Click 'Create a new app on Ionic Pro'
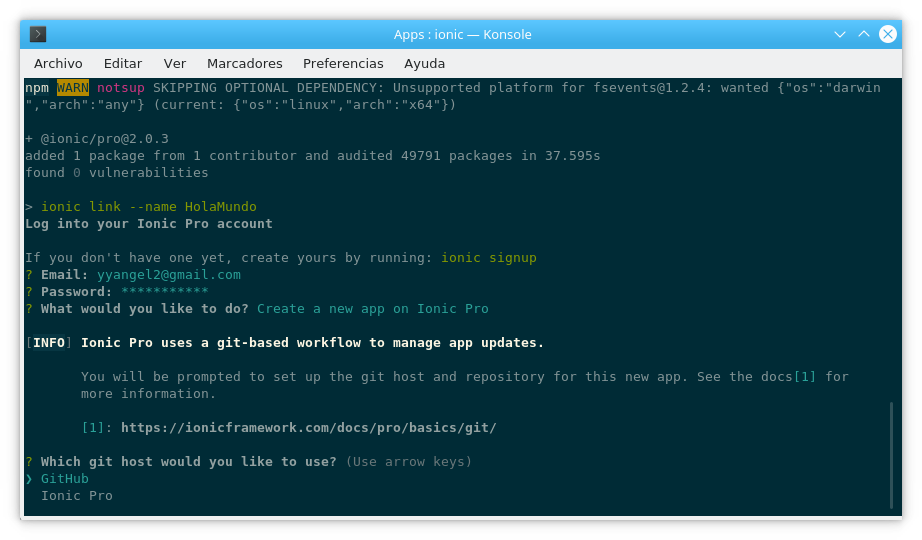The image size is (922, 540). 373,309
